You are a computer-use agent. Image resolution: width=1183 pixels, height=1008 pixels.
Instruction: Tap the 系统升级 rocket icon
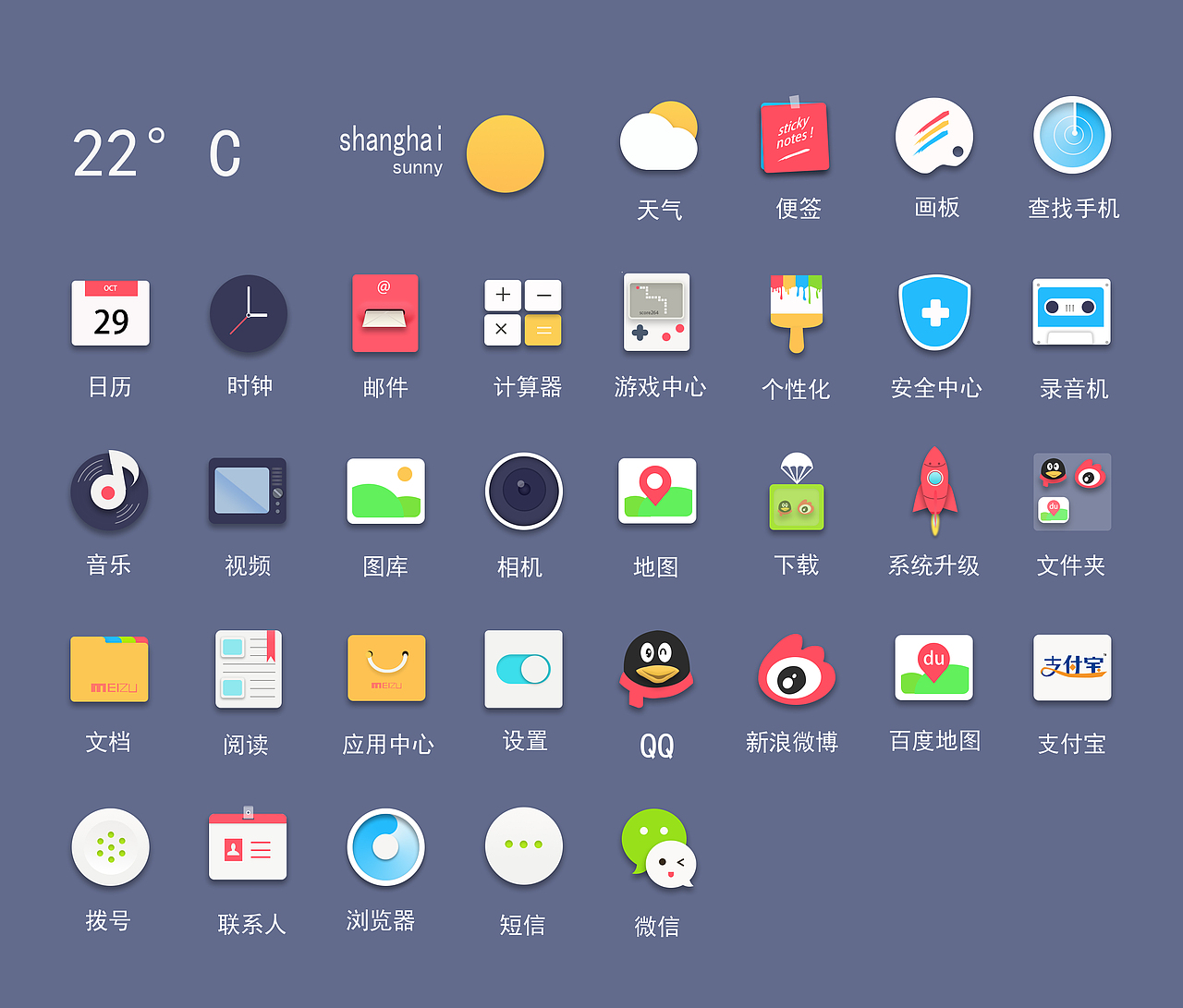(x=934, y=491)
